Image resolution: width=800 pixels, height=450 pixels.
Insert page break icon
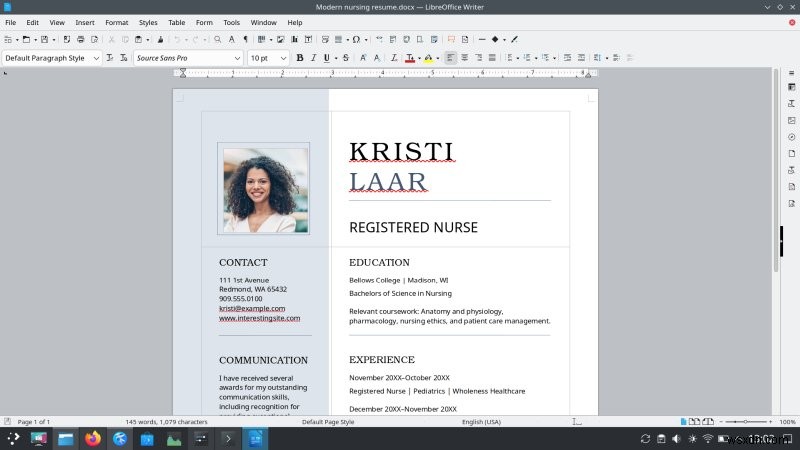click(325, 39)
